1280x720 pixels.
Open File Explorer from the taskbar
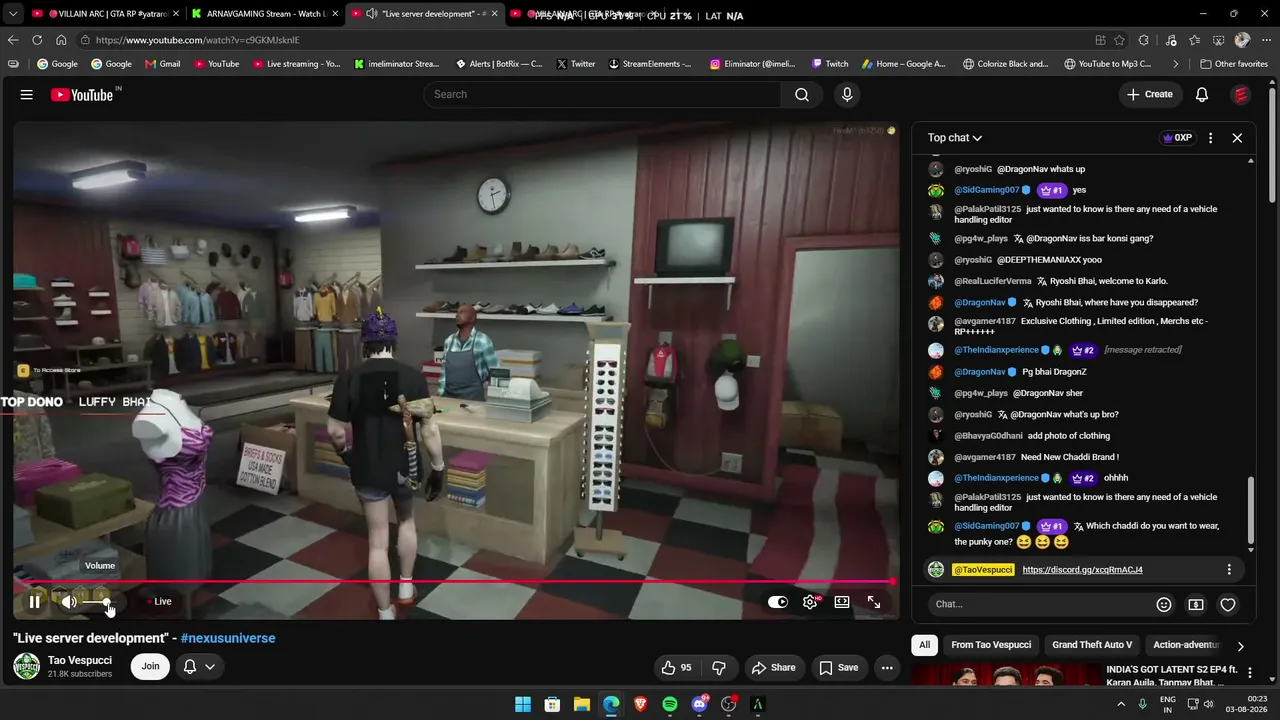[581, 704]
